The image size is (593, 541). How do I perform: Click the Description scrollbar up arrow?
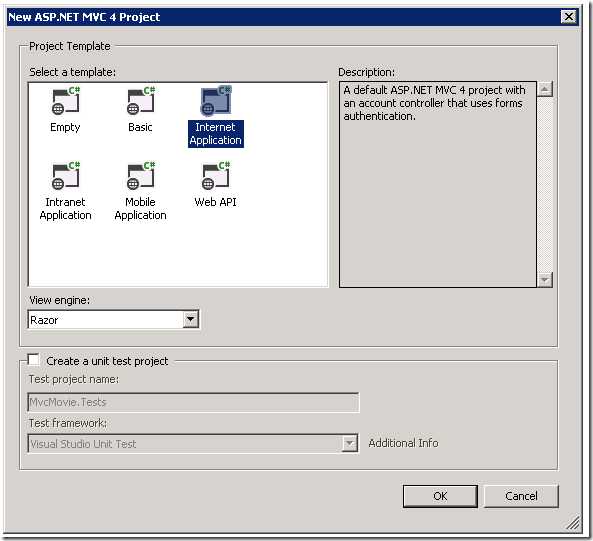click(x=545, y=89)
